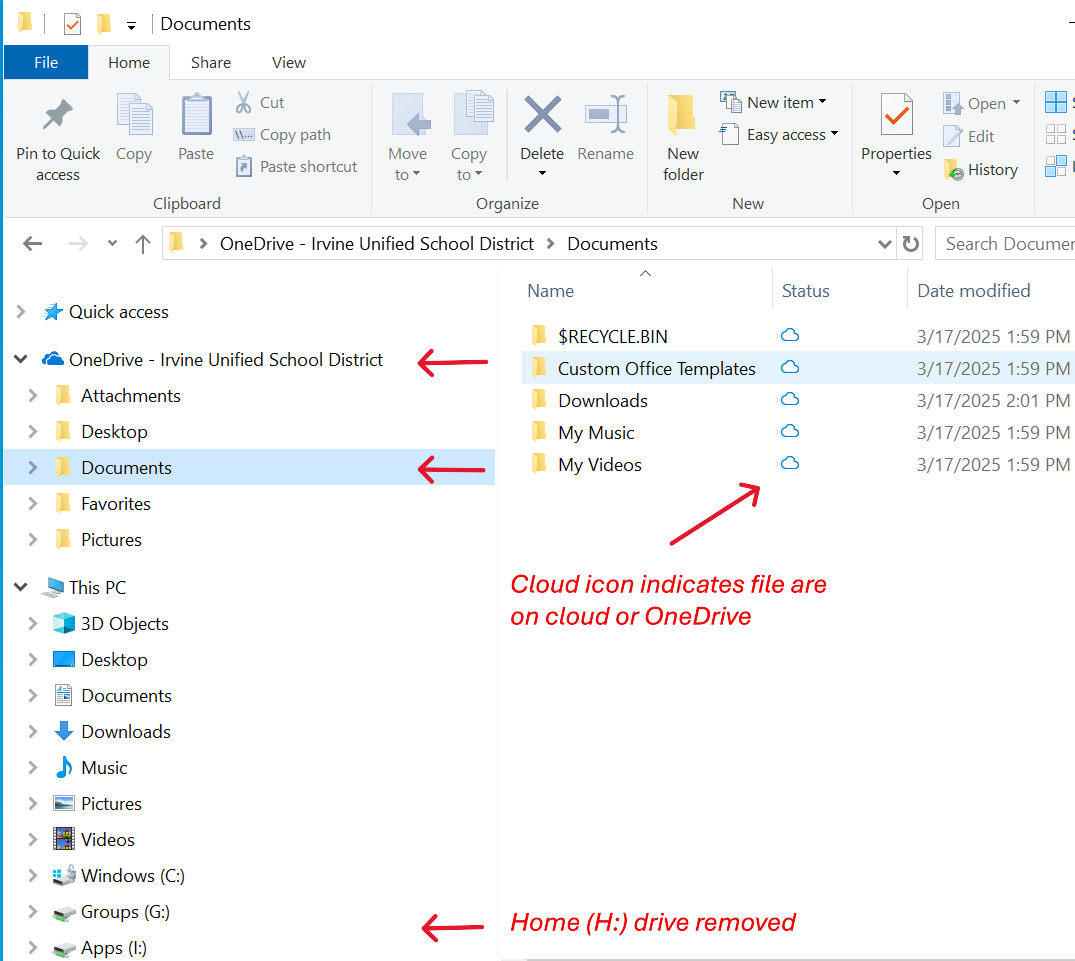This screenshot has height=961, width=1075.
Task: Click the title bar new folder icon
Action: 104,24
